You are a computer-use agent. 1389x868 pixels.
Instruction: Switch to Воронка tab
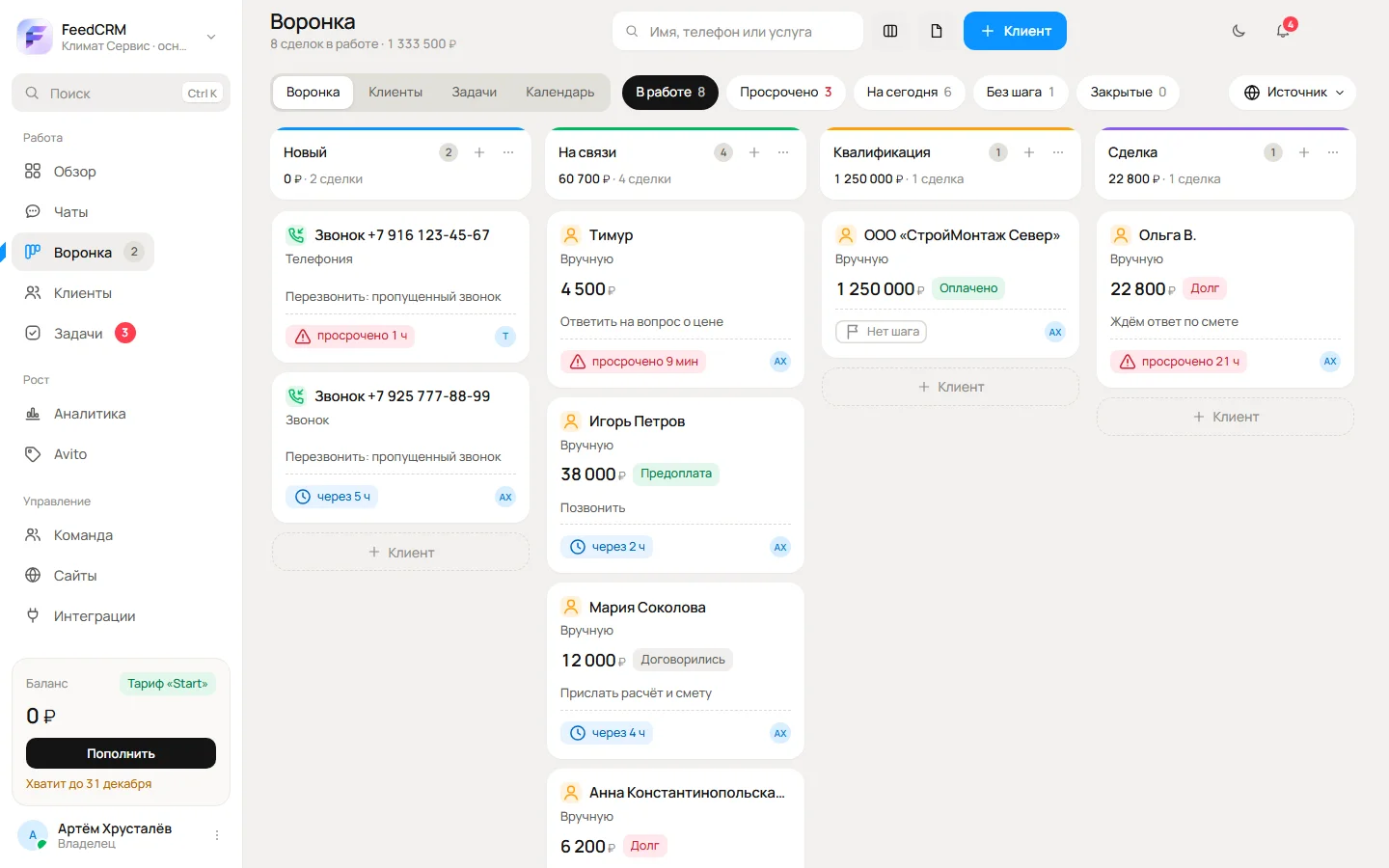[x=313, y=93]
